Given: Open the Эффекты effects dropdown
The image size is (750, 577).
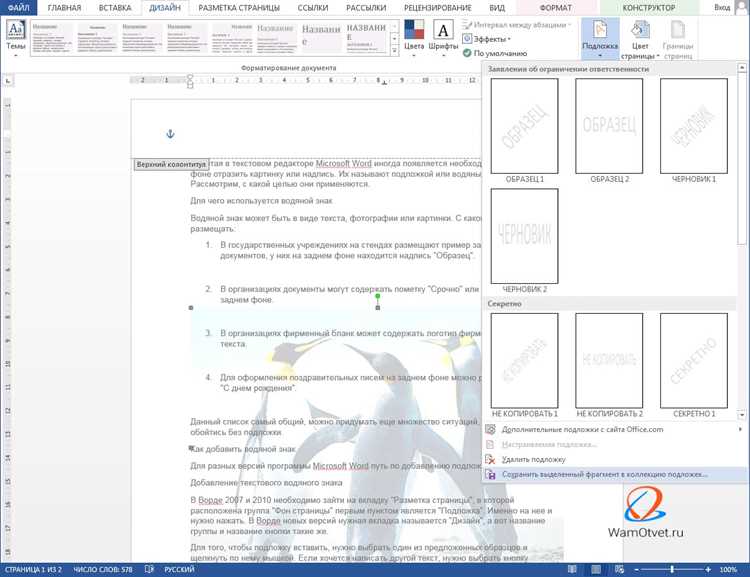Looking at the screenshot, I should pyautogui.click(x=486, y=39).
